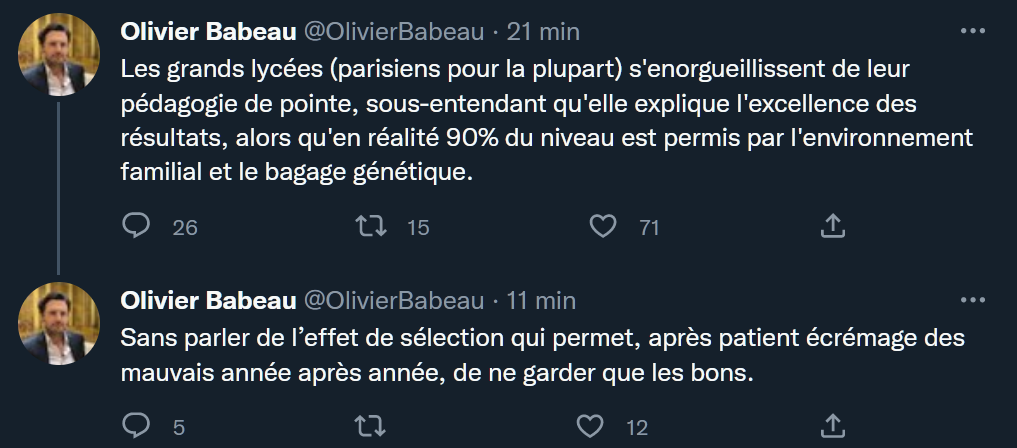Open the '11 min' timestamp link

(x=541, y=300)
